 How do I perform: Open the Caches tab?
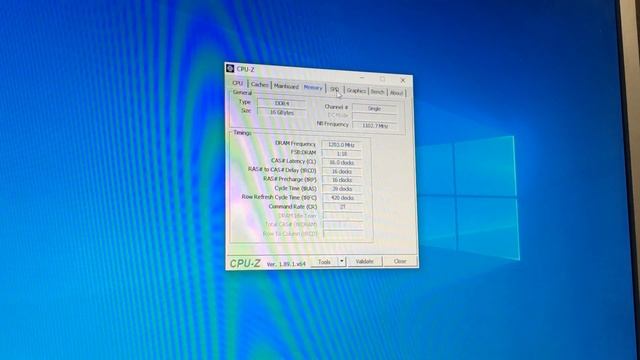tap(260, 84)
